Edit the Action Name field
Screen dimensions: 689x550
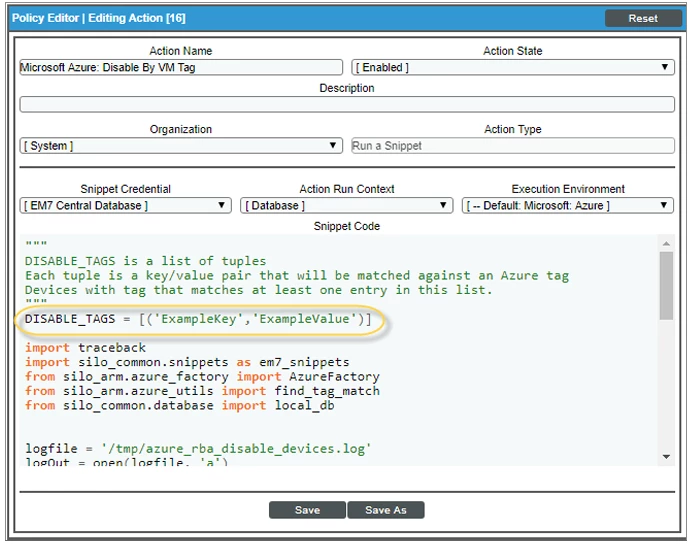181,67
